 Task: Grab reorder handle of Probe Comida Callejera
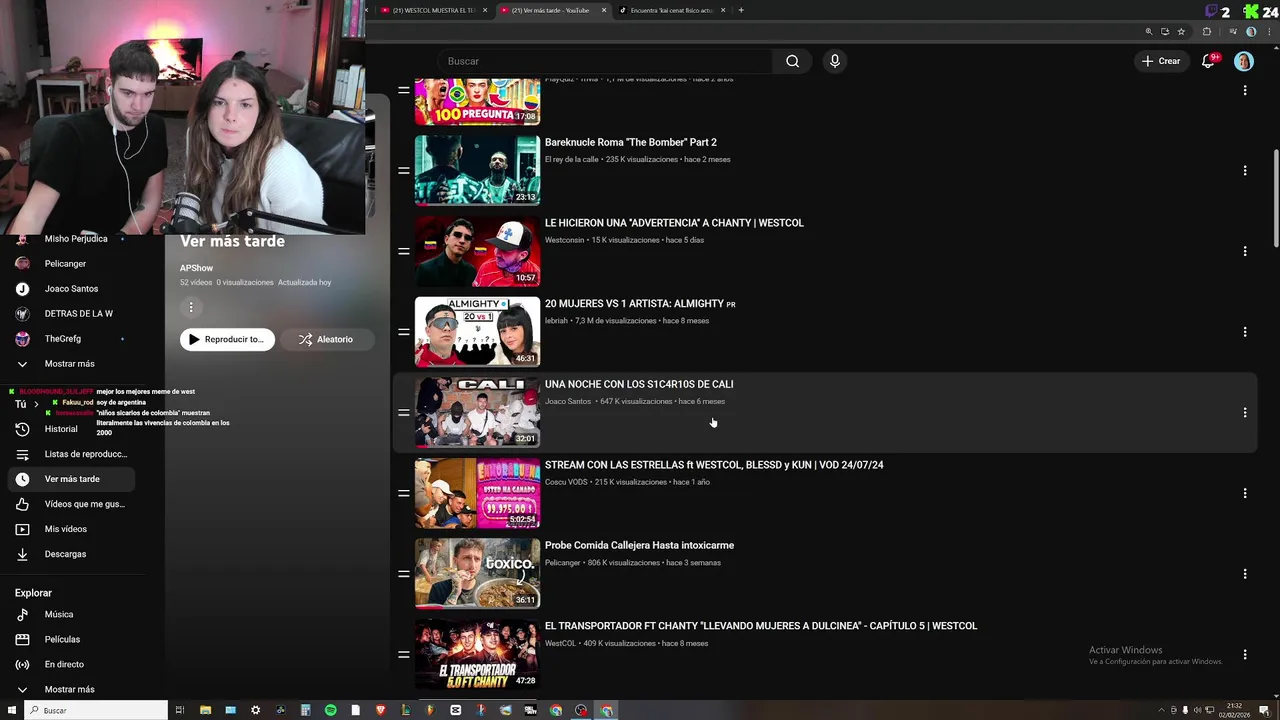pos(403,574)
